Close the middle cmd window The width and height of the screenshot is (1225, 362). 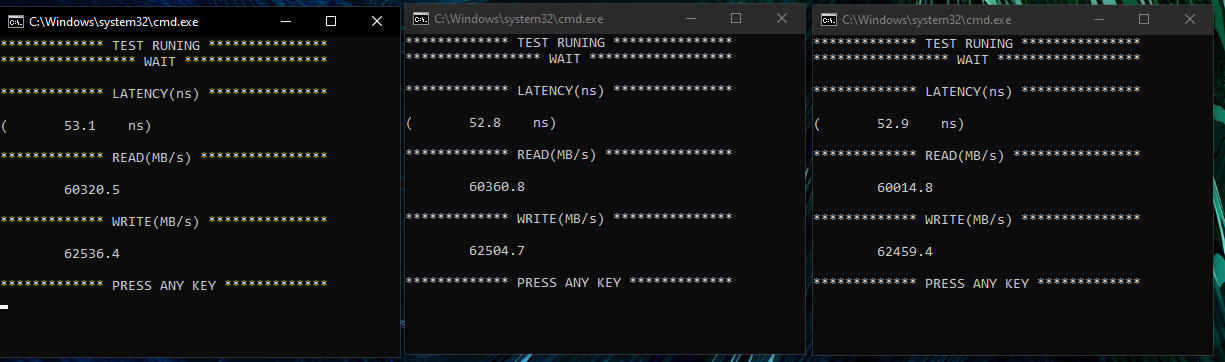[781, 19]
